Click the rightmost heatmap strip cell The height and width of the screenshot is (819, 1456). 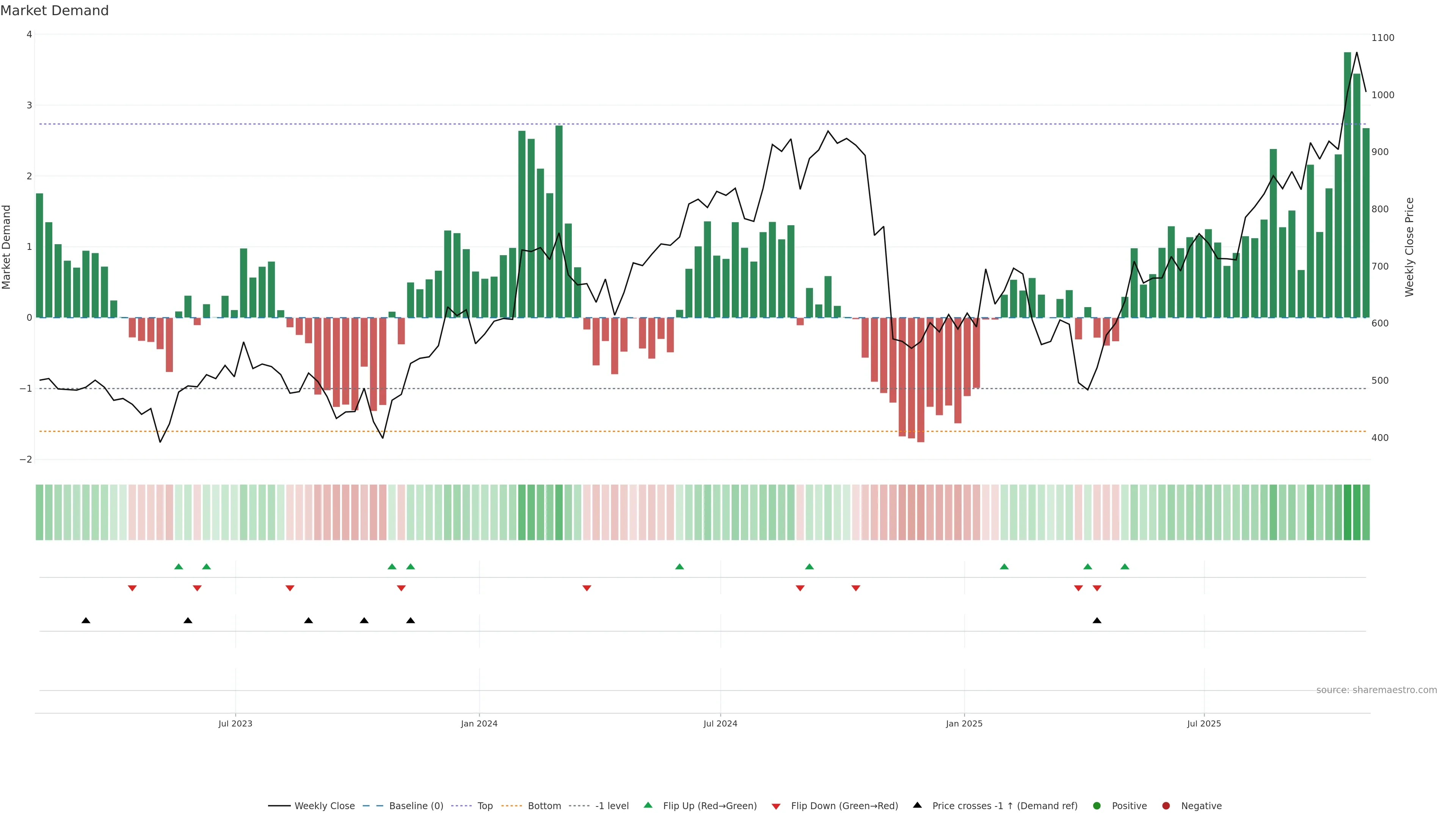click(x=1365, y=512)
